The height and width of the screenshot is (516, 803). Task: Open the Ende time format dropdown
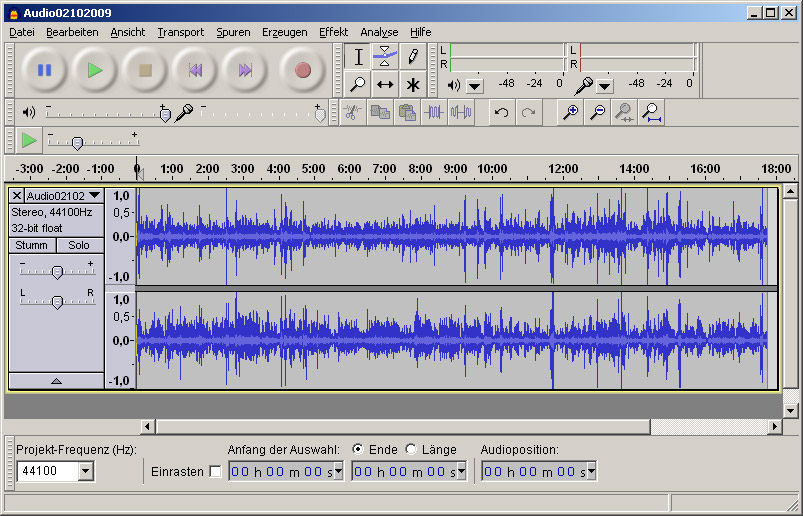point(461,471)
